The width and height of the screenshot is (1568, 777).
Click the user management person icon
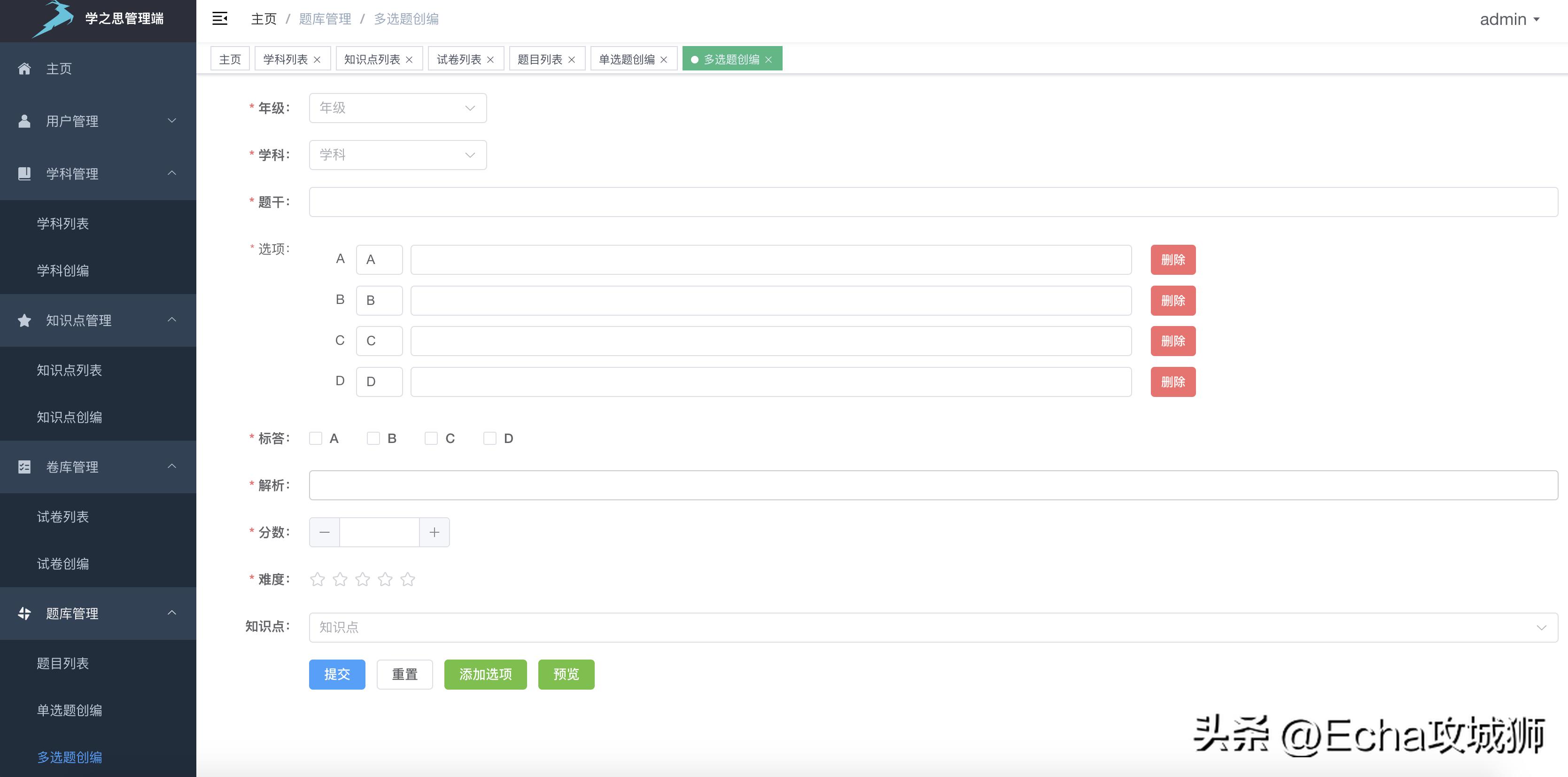tap(24, 121)
